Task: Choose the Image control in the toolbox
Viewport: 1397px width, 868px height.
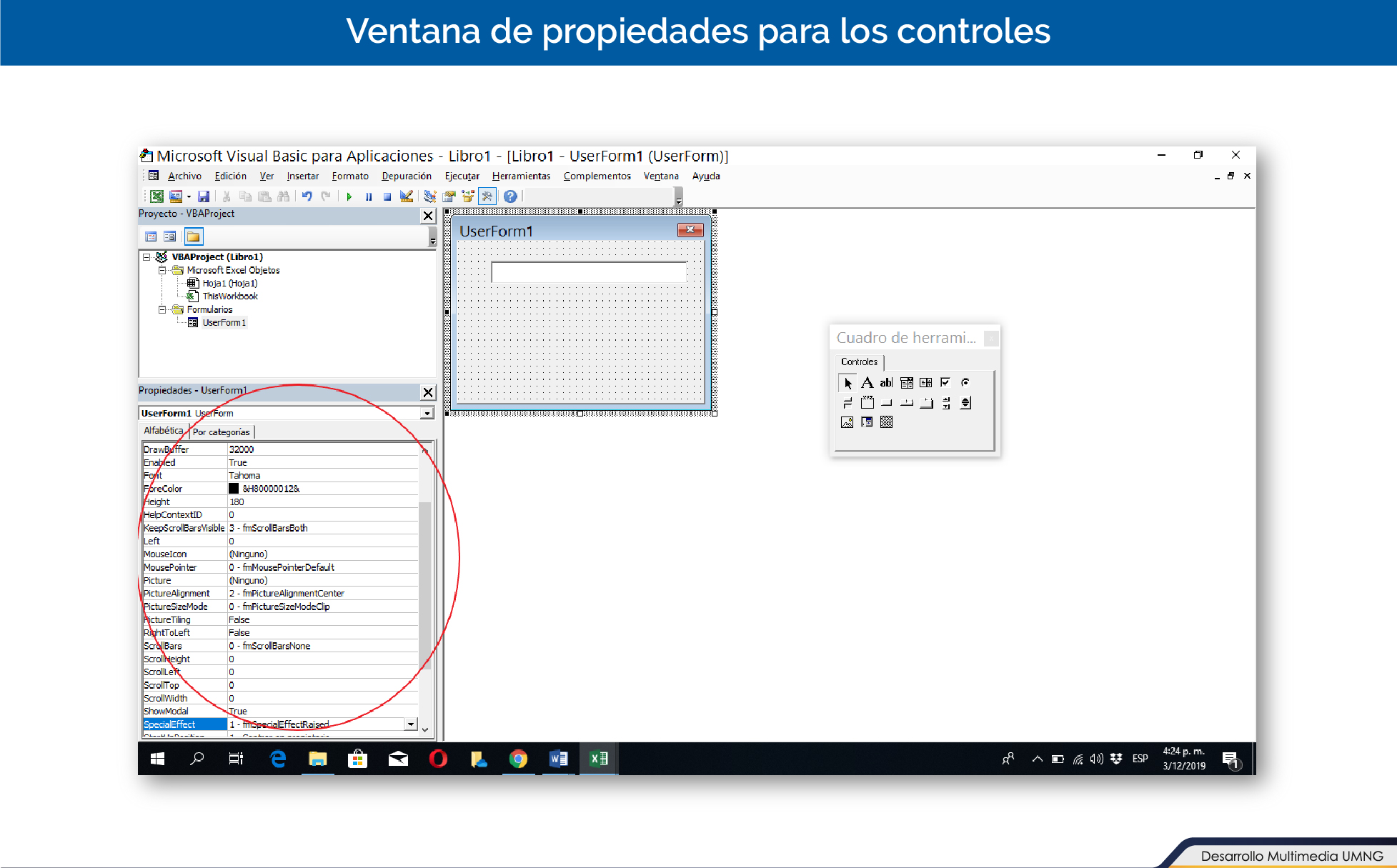Action: [x=847, y=422]
